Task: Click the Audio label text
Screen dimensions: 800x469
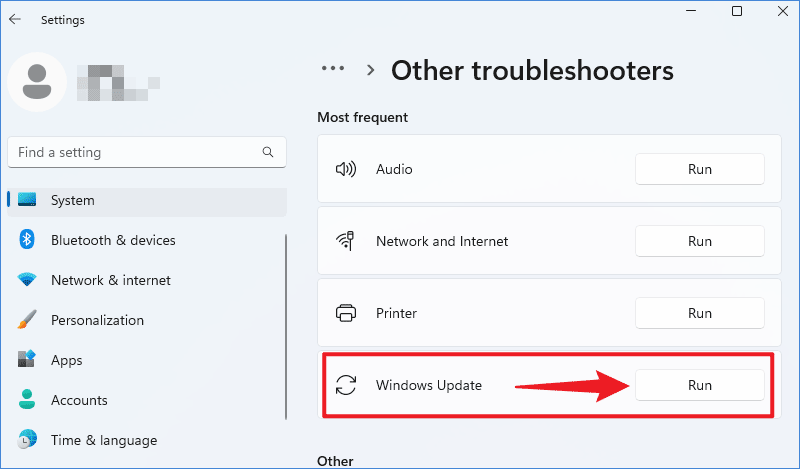Action: pyautogui.click(x=394, y=169)
